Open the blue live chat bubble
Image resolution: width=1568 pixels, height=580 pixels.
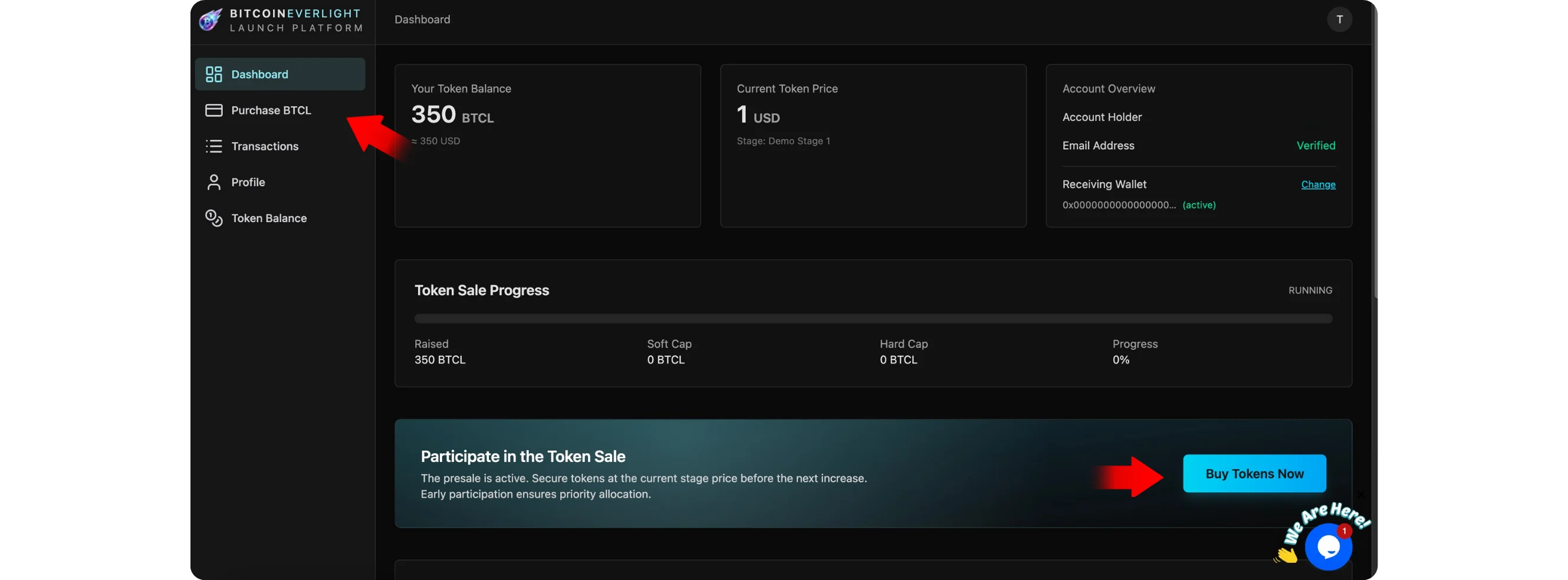pyautogui.click(x=1327, y=547)
